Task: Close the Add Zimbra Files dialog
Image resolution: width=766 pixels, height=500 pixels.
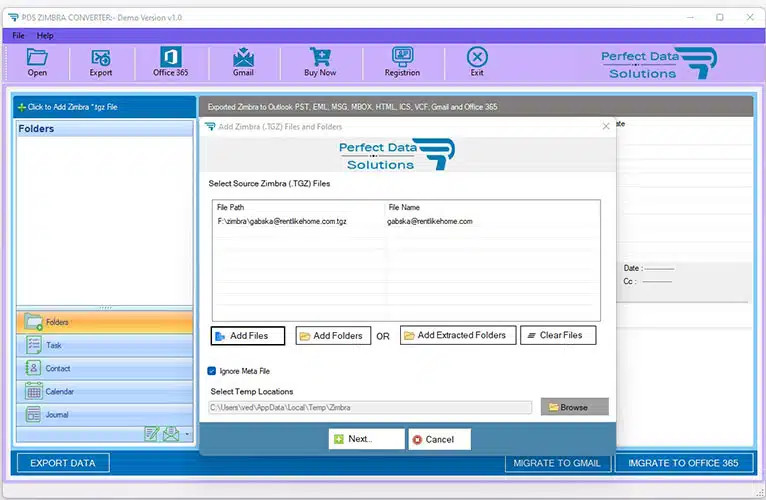Action: pos(606,127)
